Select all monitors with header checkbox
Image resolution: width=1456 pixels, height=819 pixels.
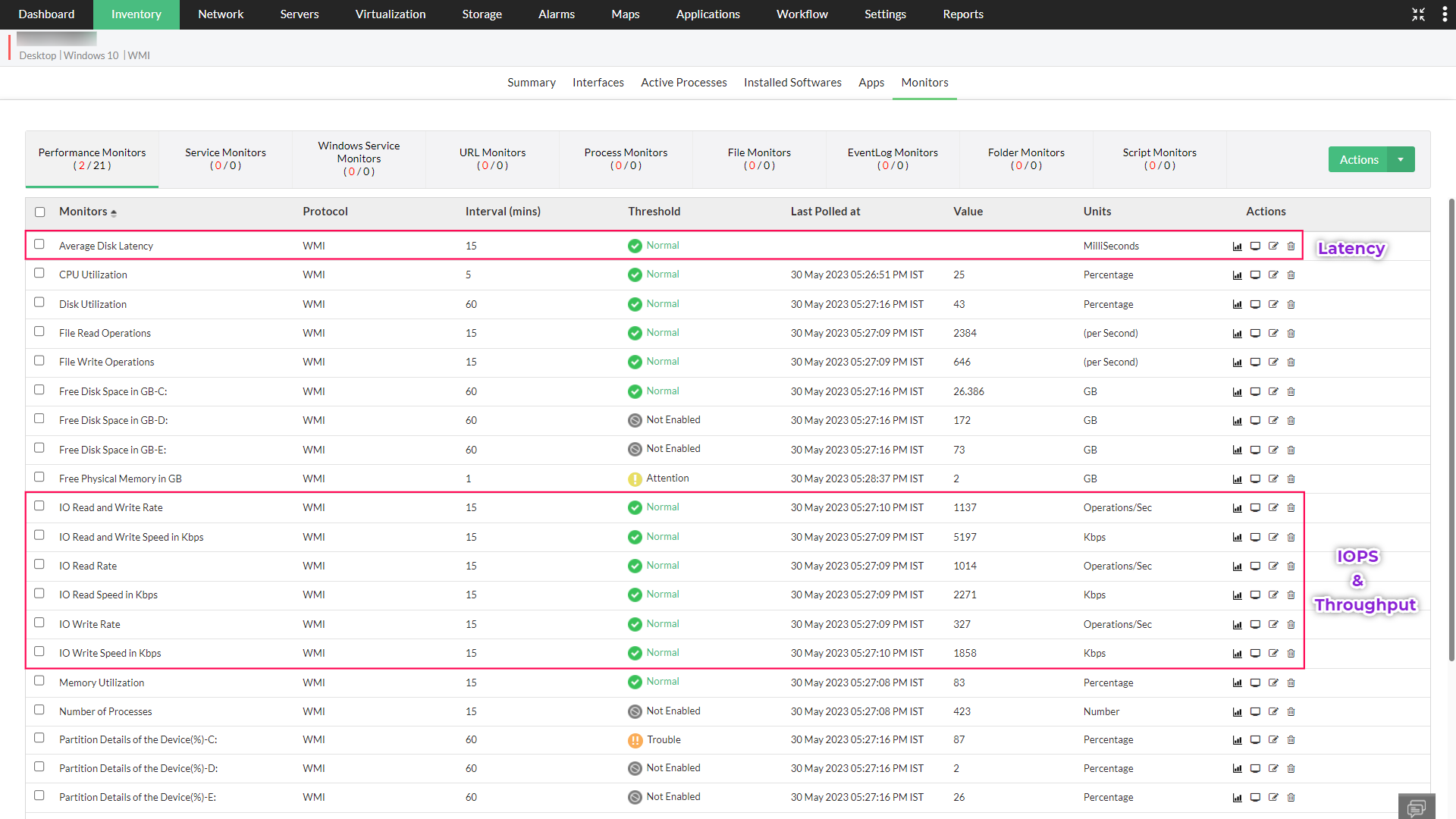pyautogui.click(x=40, y=212)
